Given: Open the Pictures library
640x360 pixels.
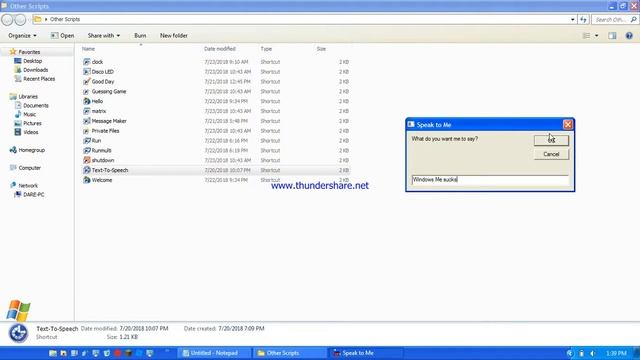Looking at the screenshot, I should pos(32,123).
